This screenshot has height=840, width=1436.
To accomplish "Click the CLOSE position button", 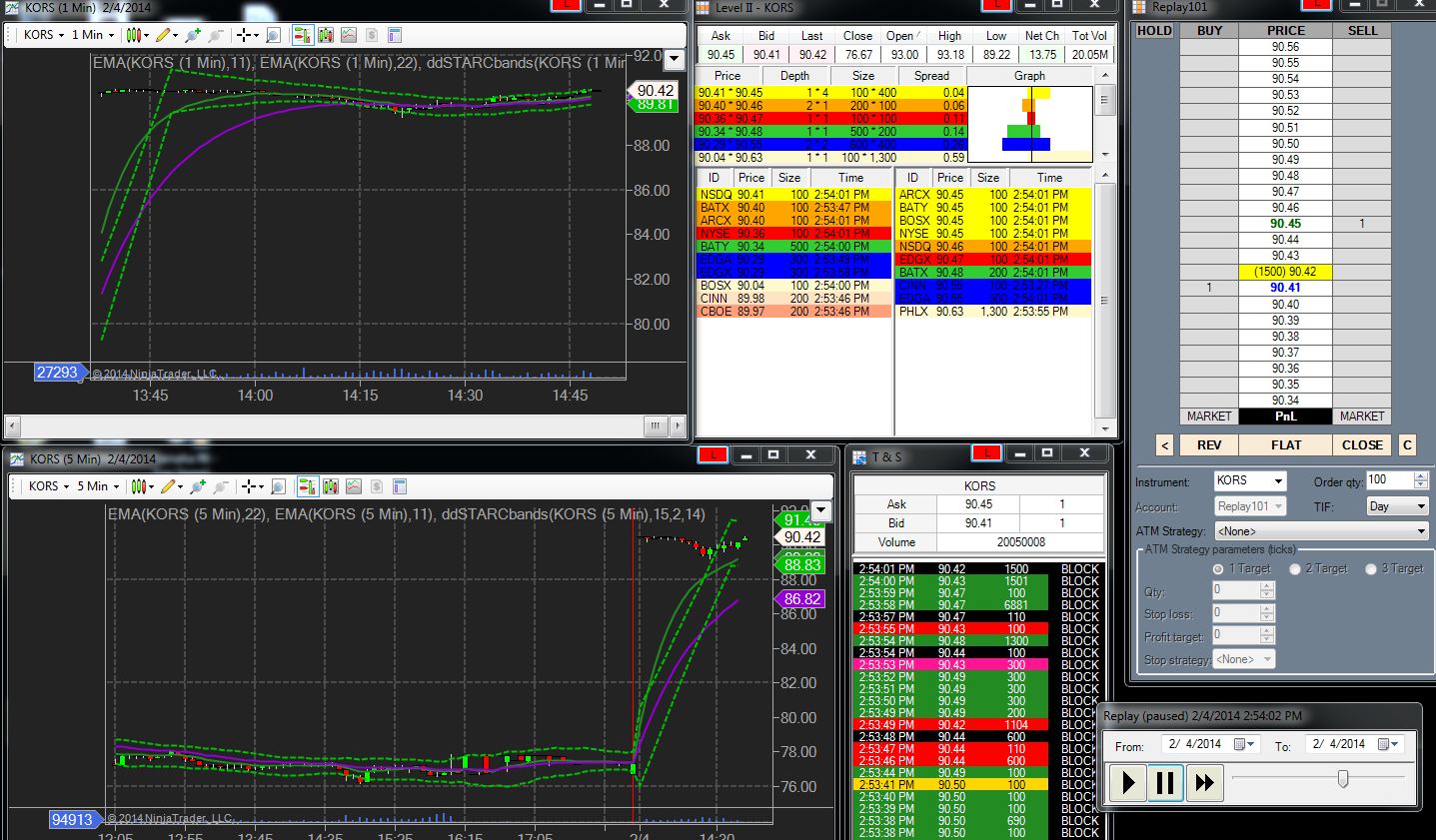I will coord(1362,445).
